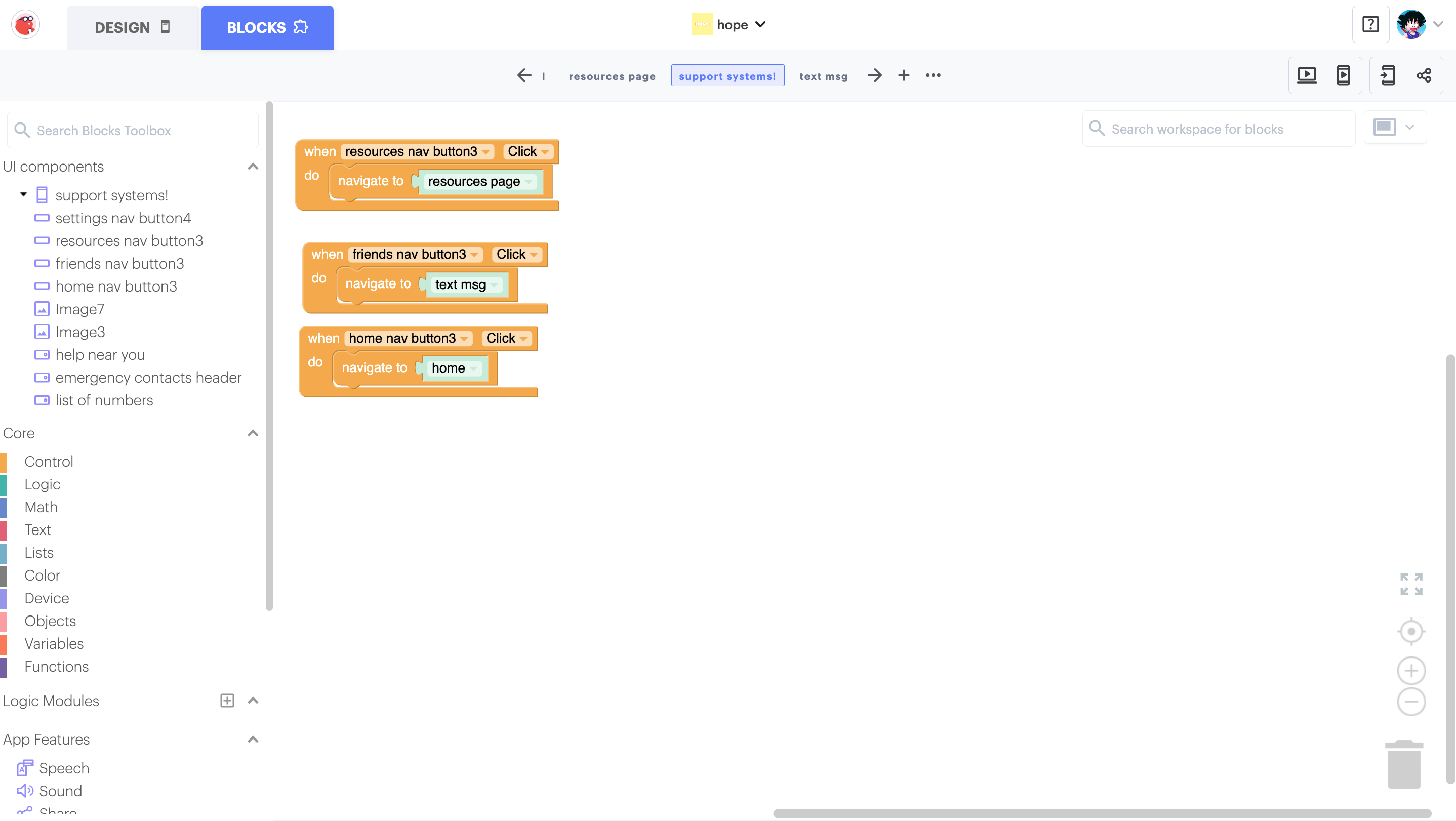The image size is (1456, 821).
Task: Click the web preview play icon
Action: pyautogui.click(x=1306, y=75)
